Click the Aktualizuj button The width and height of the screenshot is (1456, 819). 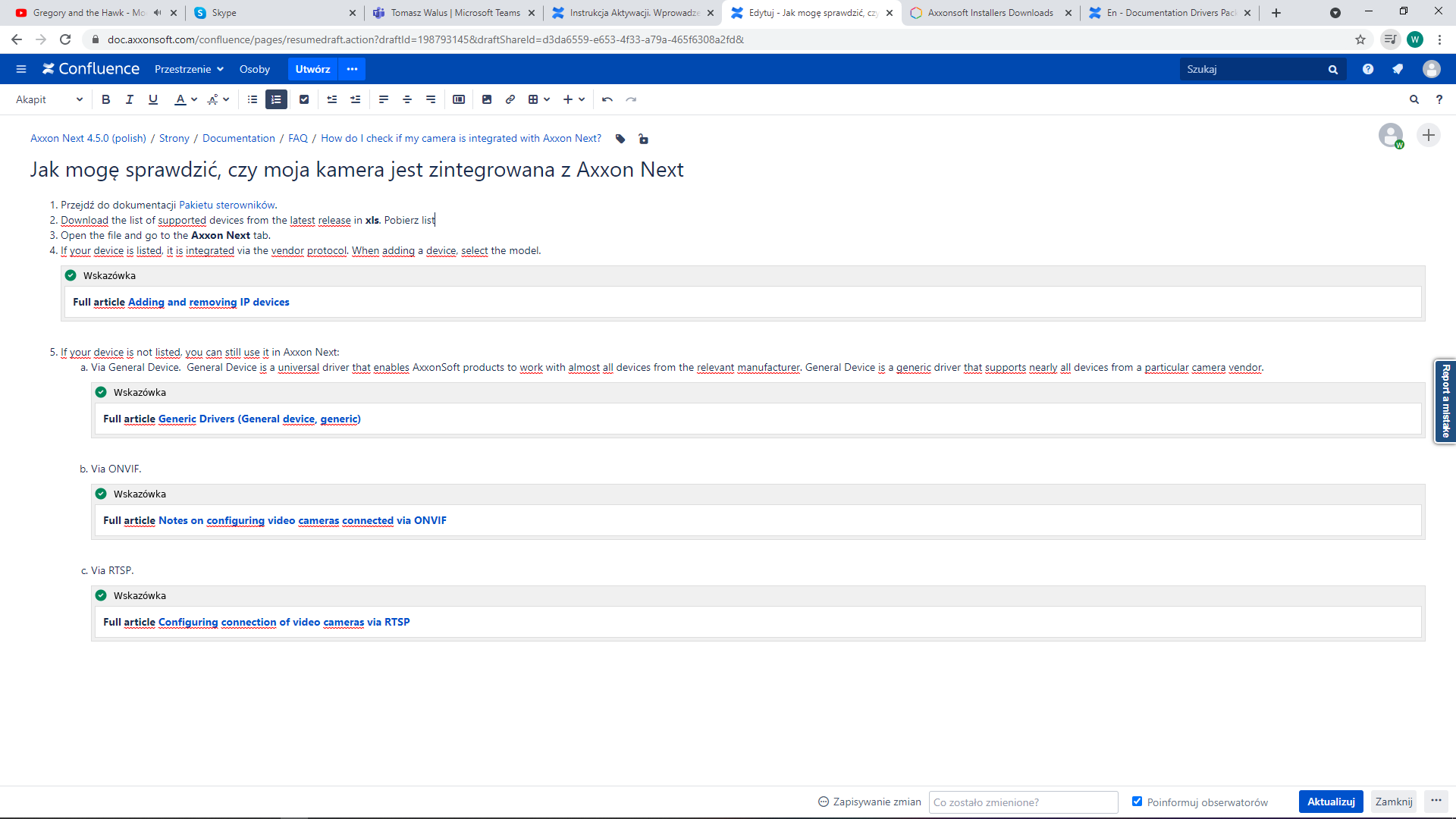coord(1330,802)
